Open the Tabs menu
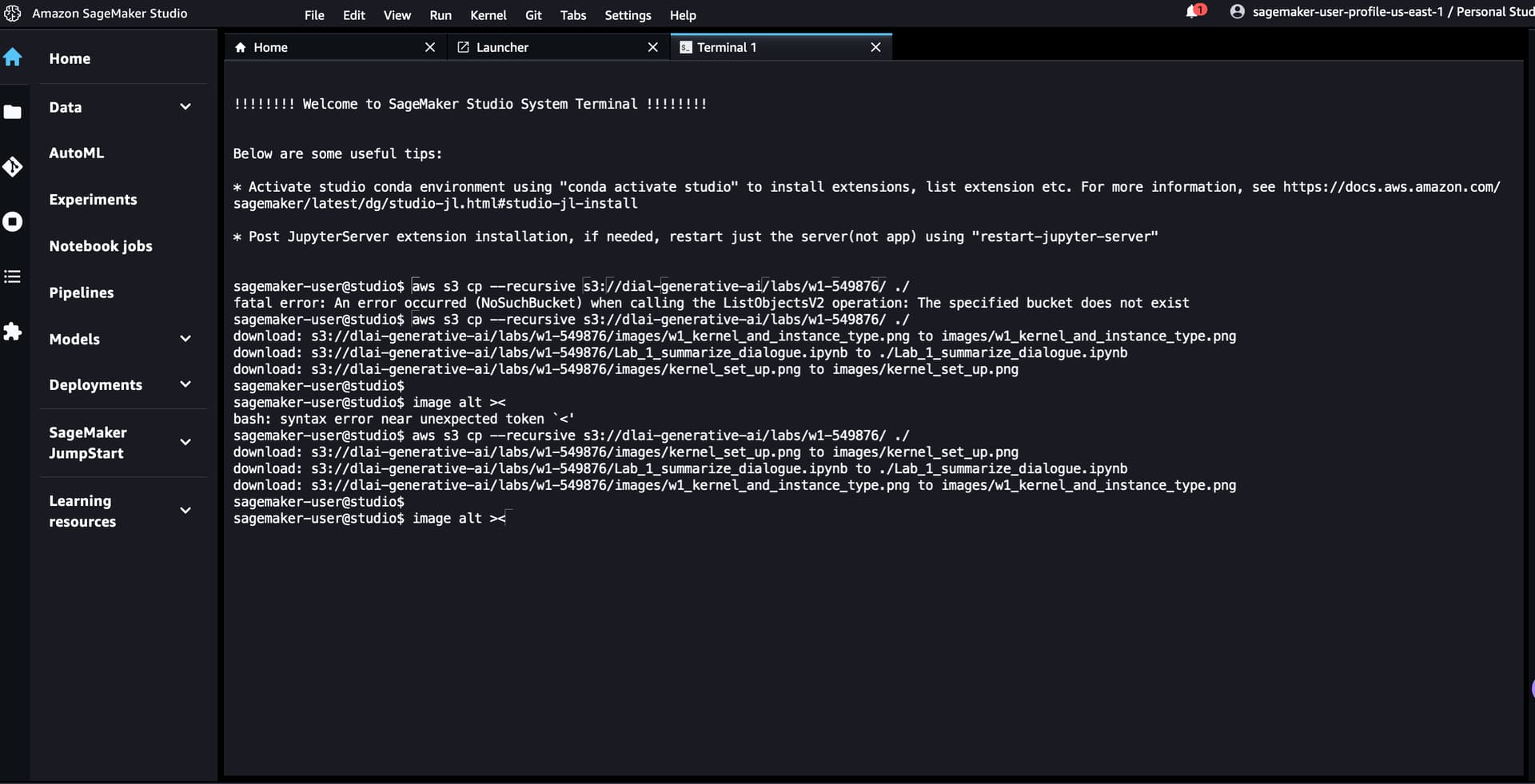Viewport: 1535px width, 784px height. pyautogui.click(x=573, y=15)
